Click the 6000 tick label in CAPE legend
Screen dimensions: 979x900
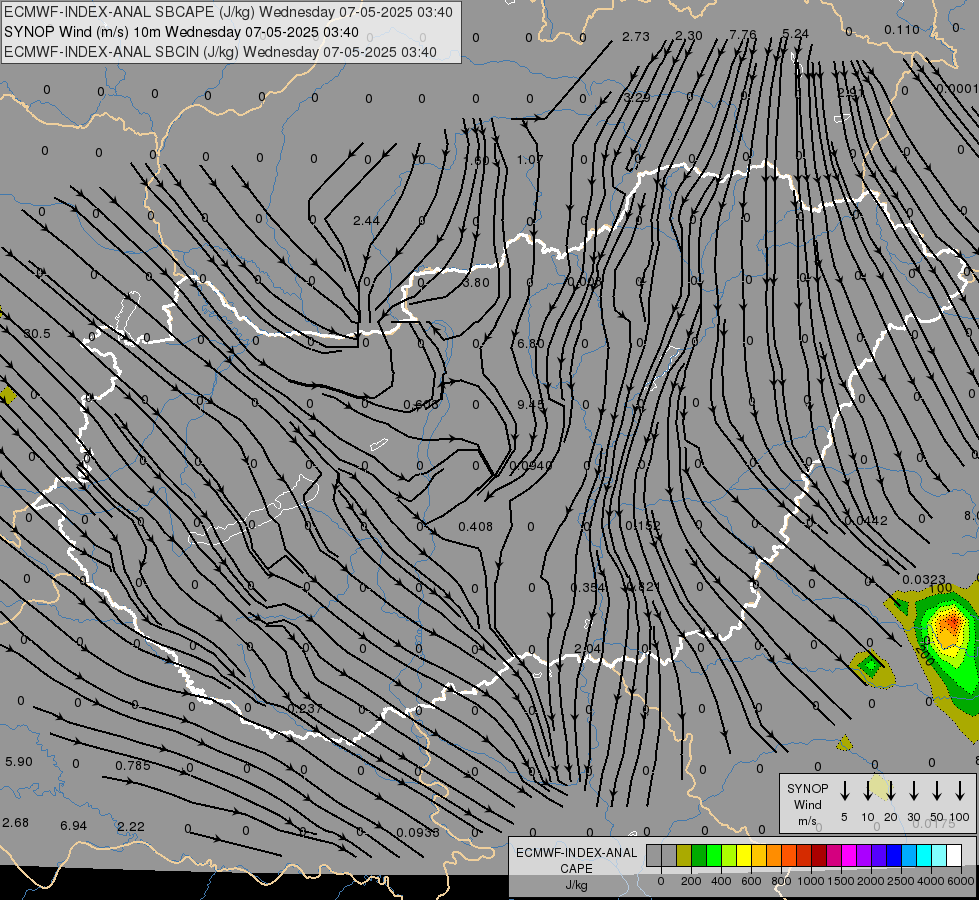tap(962, 881)
